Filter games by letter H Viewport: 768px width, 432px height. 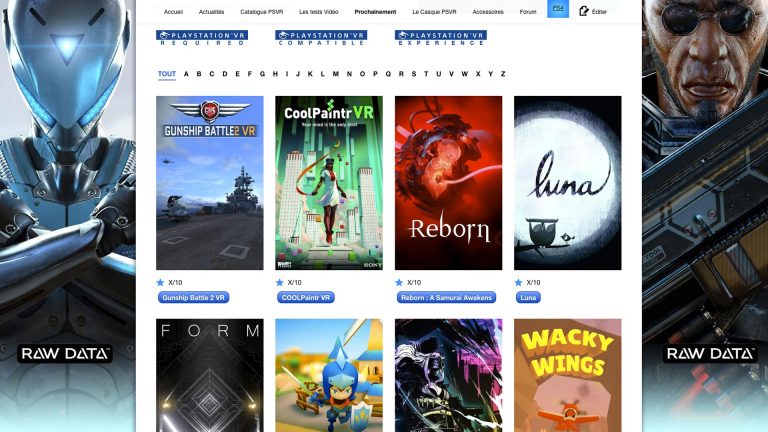coord(275,74)
